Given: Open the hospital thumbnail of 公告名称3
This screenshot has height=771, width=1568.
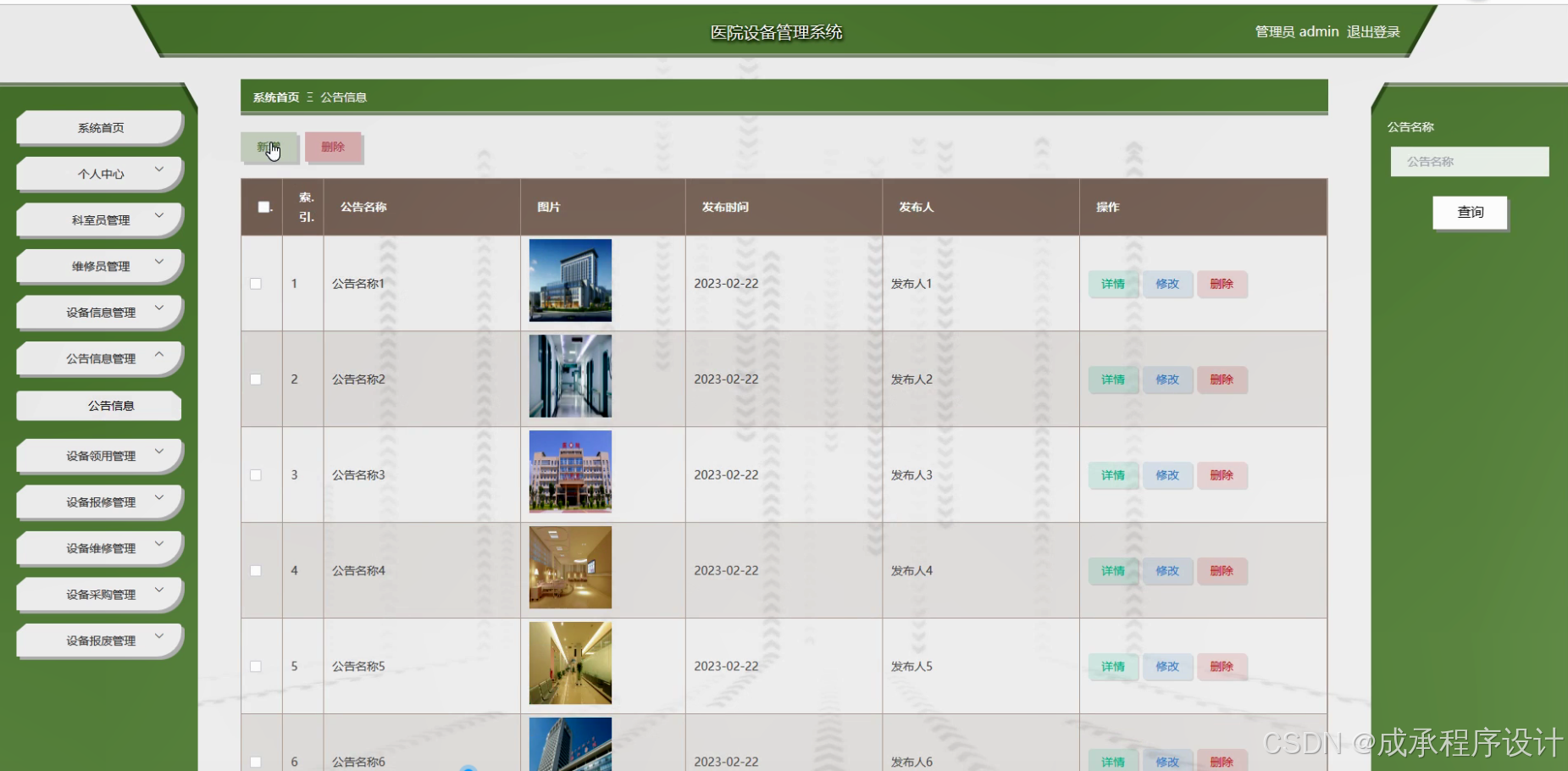Looking at the screenshot, I should (570, 472).
